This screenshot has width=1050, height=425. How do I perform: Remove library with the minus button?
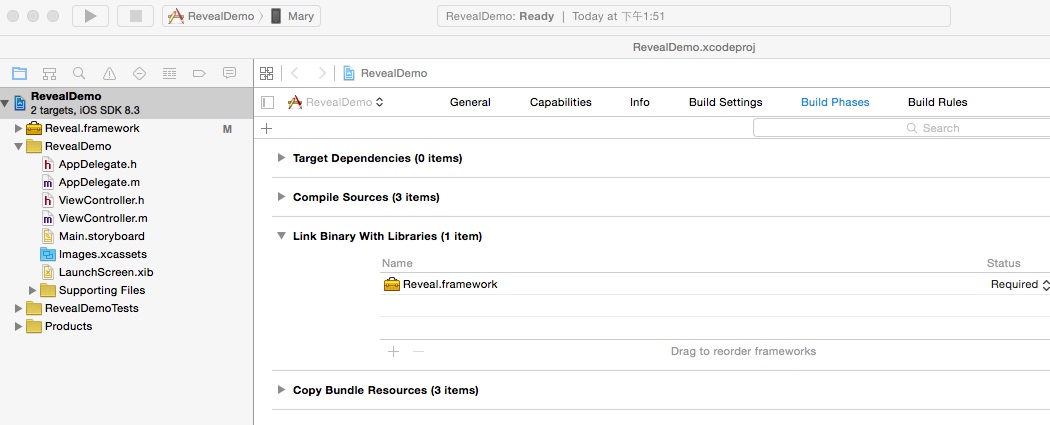tap(419, 351)
